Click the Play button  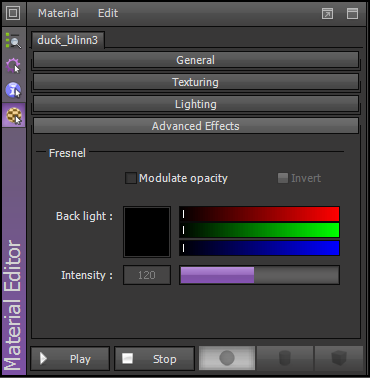[70, 359]
